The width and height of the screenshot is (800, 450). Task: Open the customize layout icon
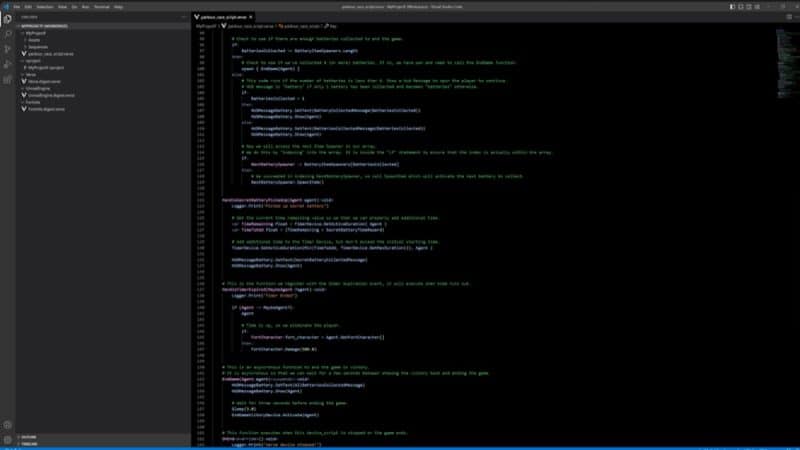point(758,7)
